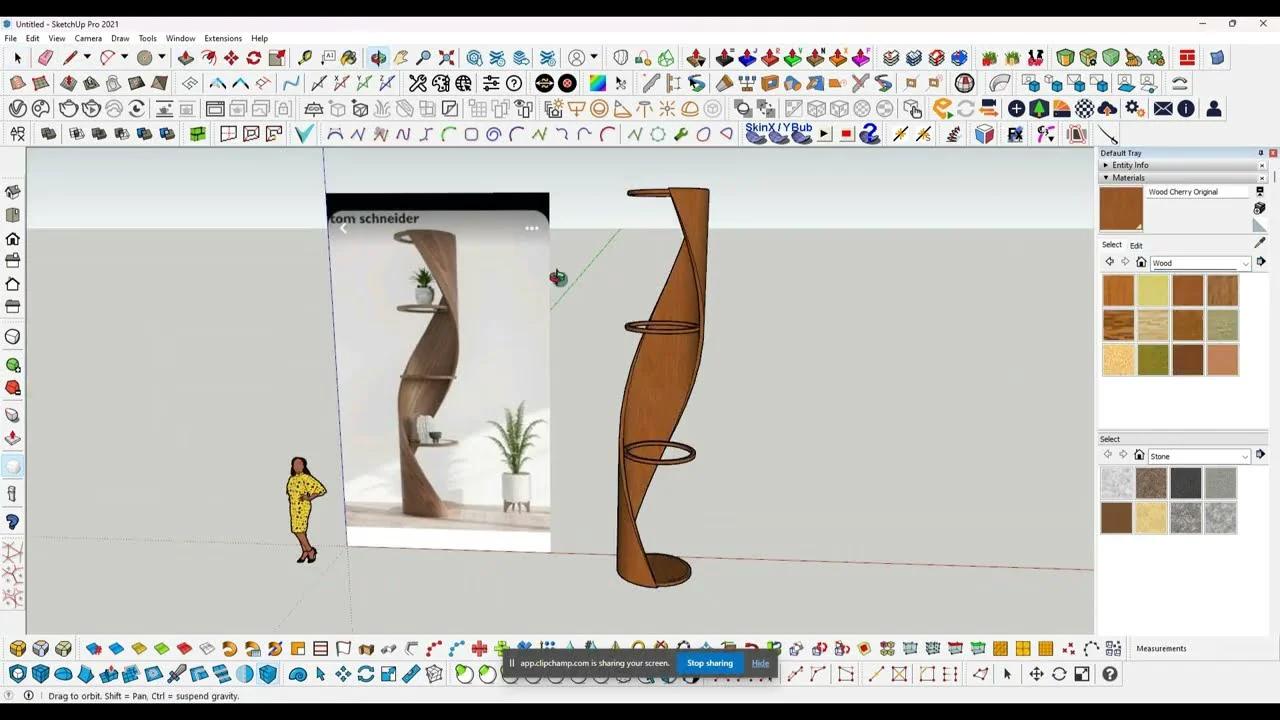The width and height of the screenshot is (1280, 720).
Task: Switch to the Edit tab in Materials
Action: click(x=1136, y=245)
